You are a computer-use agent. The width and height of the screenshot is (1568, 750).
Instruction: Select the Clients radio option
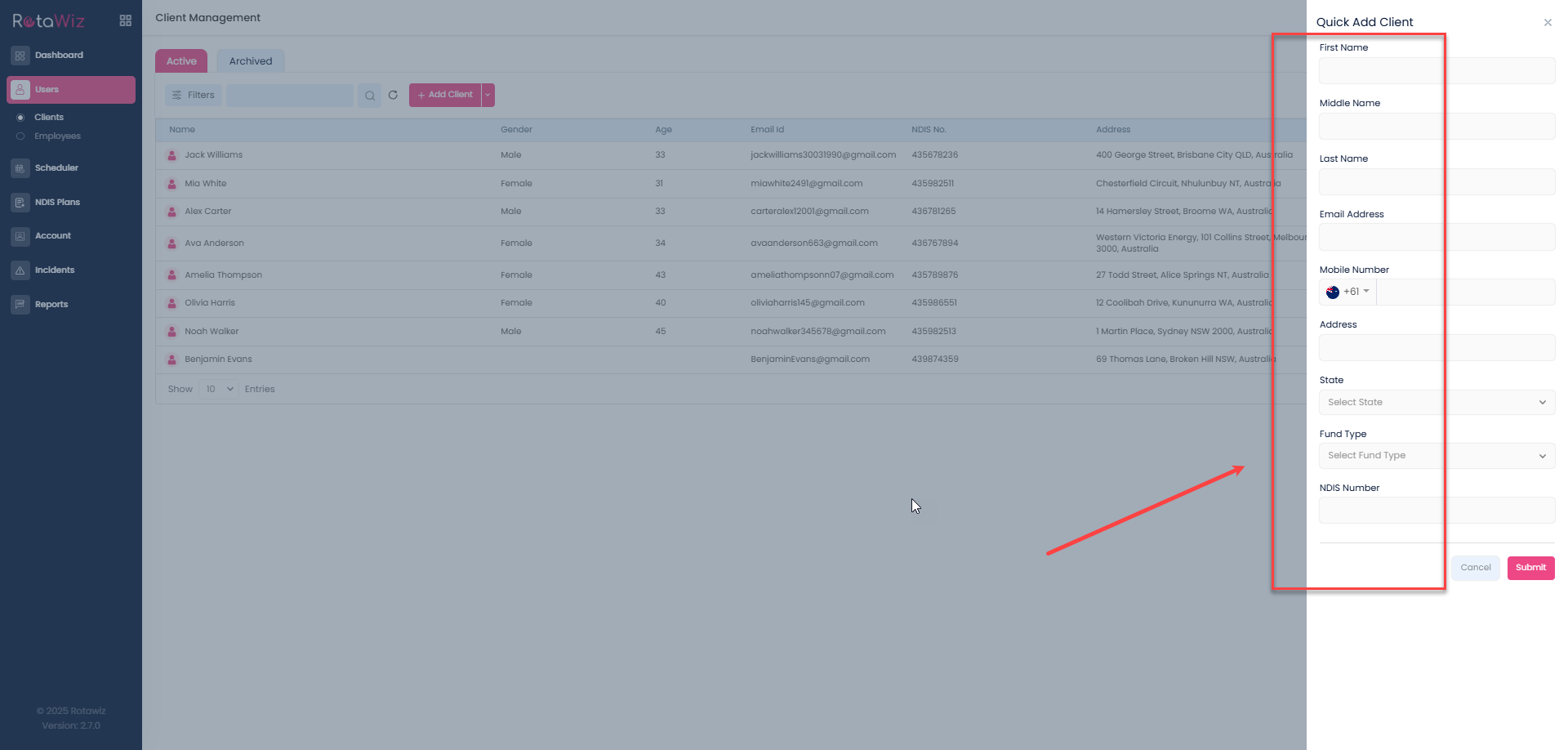pos(20,118)
